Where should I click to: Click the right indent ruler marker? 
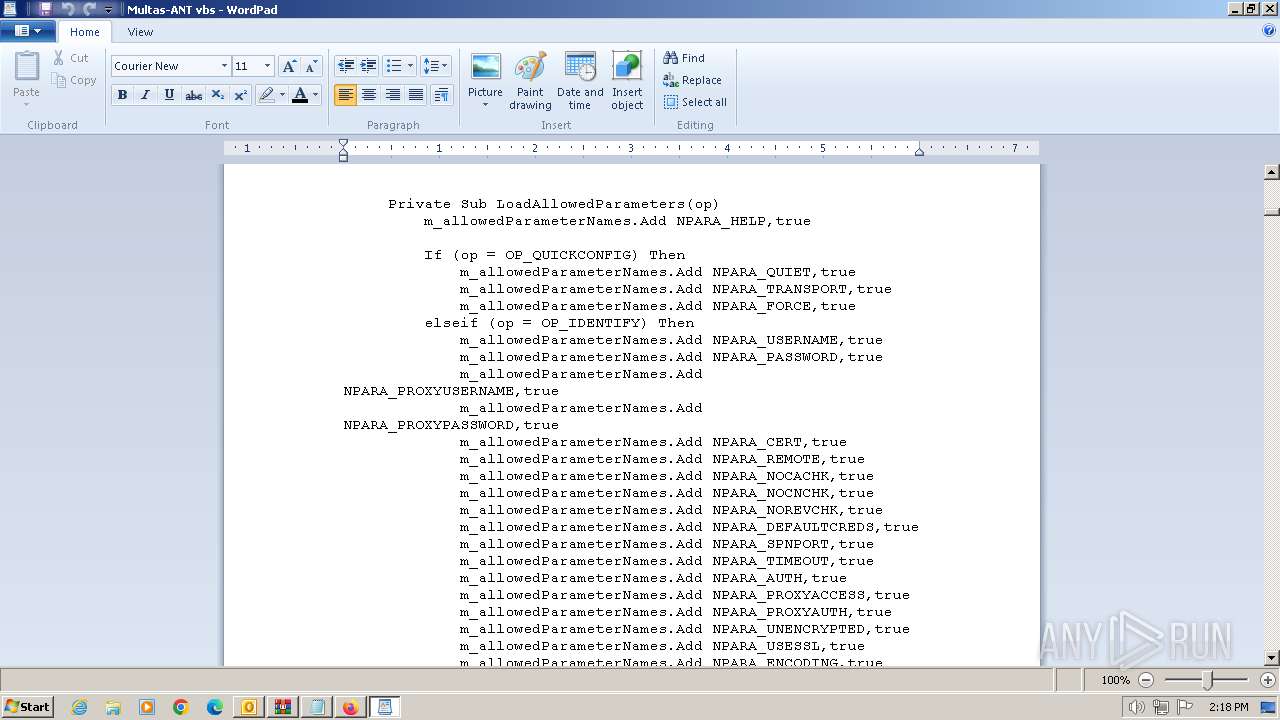pyautogui.click(x=919, y=151)
